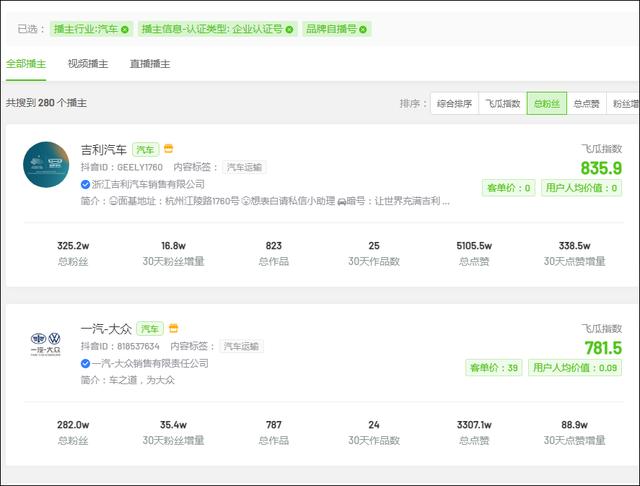The width and height of the screenshot is (640, 486).
Task: Click 汽车运输 content tag for 一汽-大众
Action: (241, 346)
